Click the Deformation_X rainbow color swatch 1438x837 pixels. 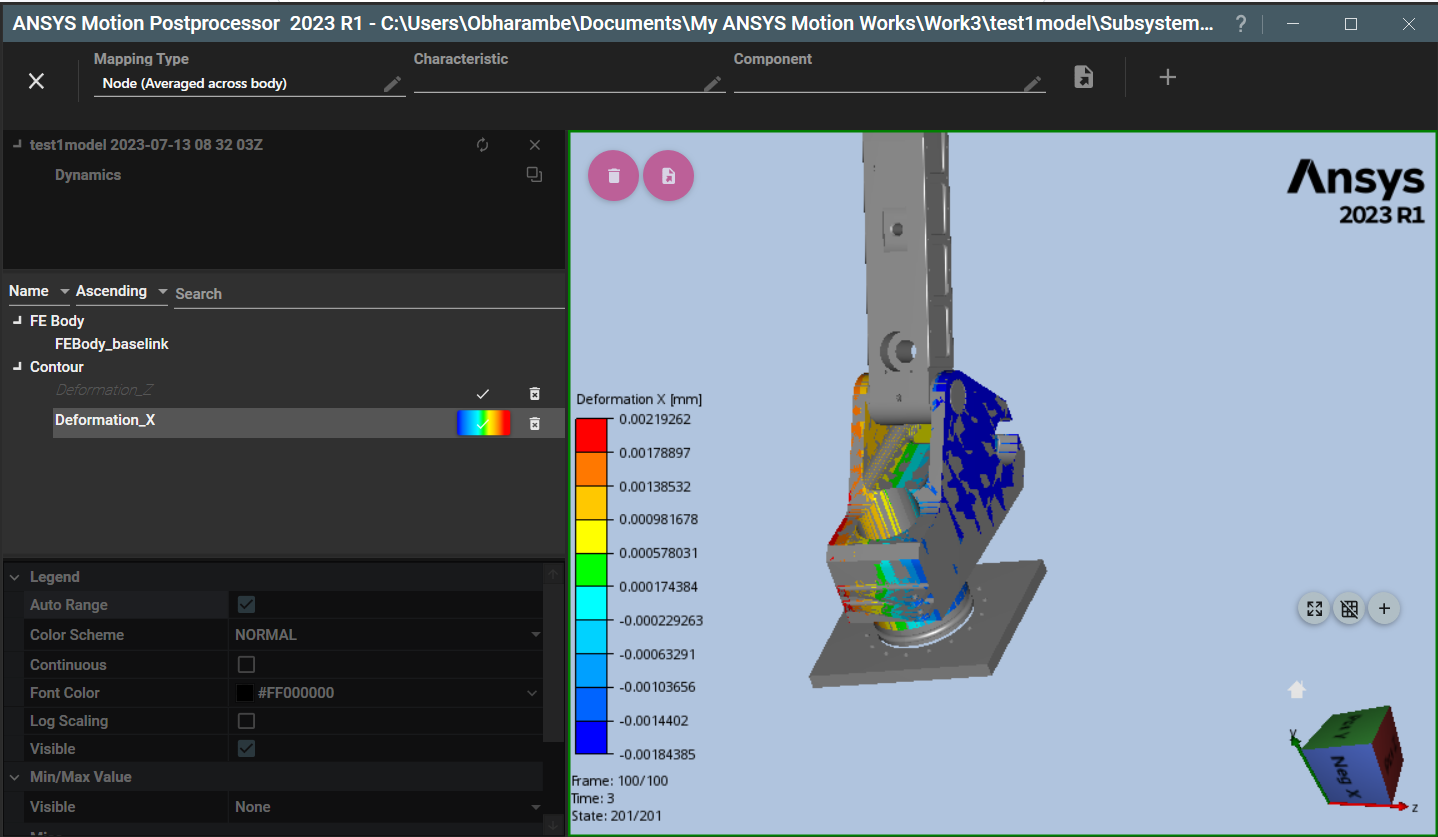coord(483,423)
